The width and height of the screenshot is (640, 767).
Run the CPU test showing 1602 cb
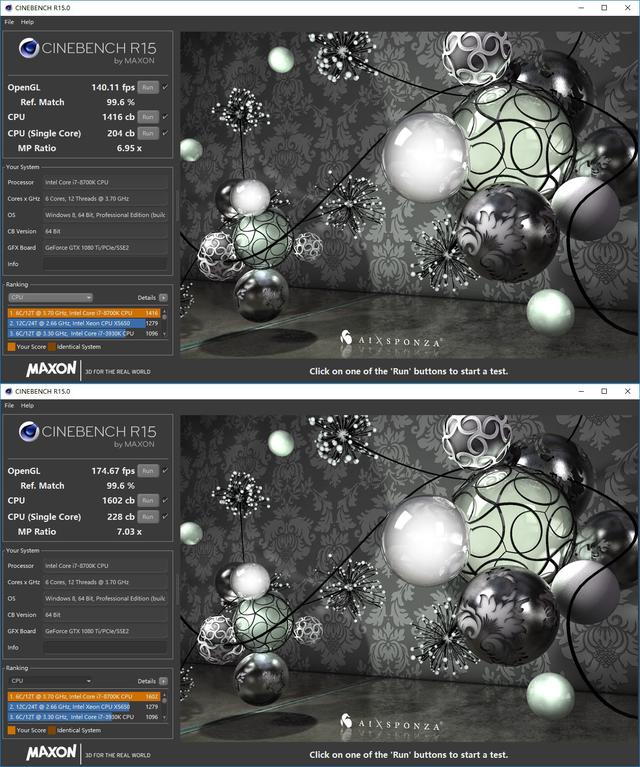148,500
